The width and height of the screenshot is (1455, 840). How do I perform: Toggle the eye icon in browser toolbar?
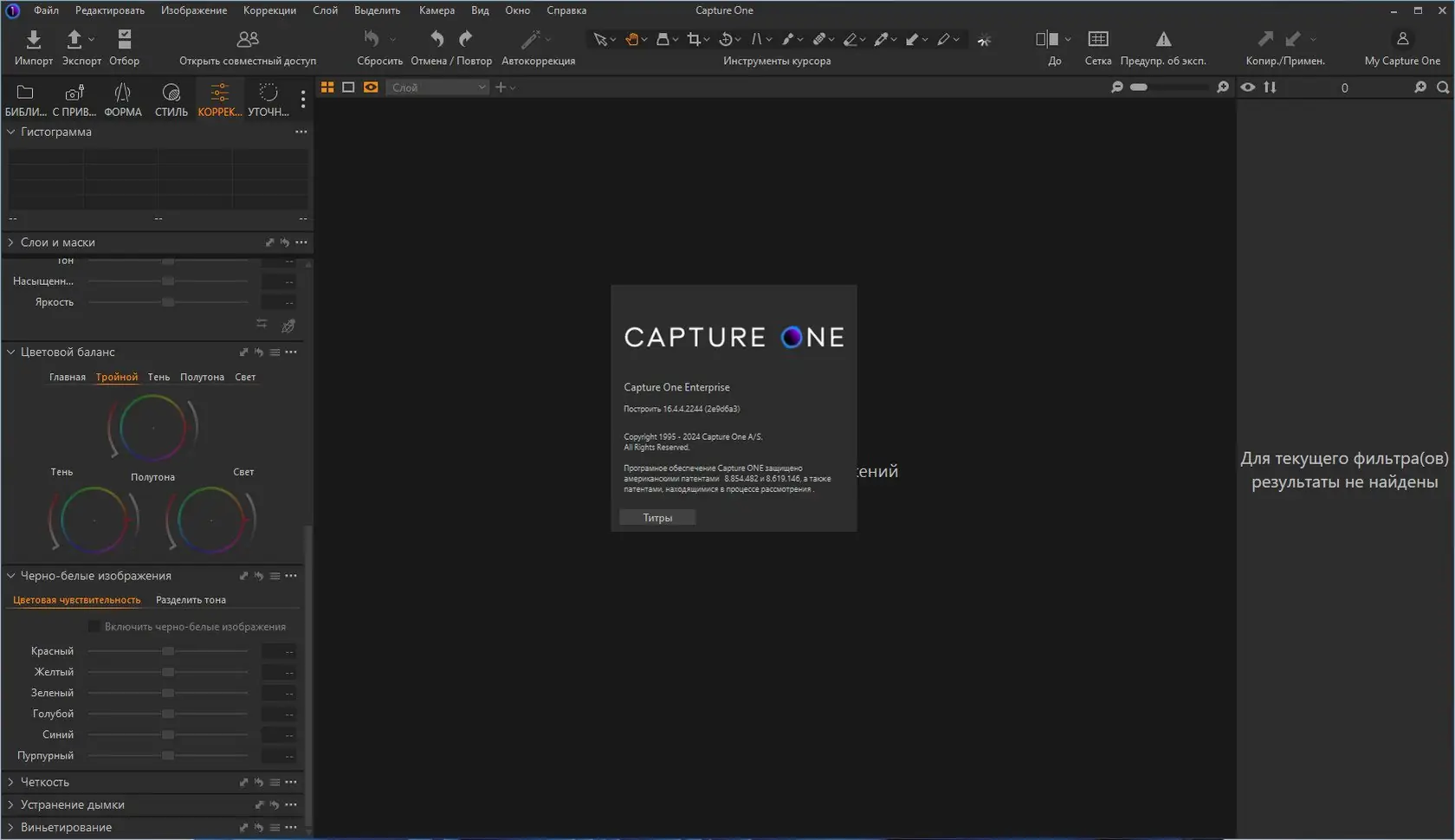1247,87
